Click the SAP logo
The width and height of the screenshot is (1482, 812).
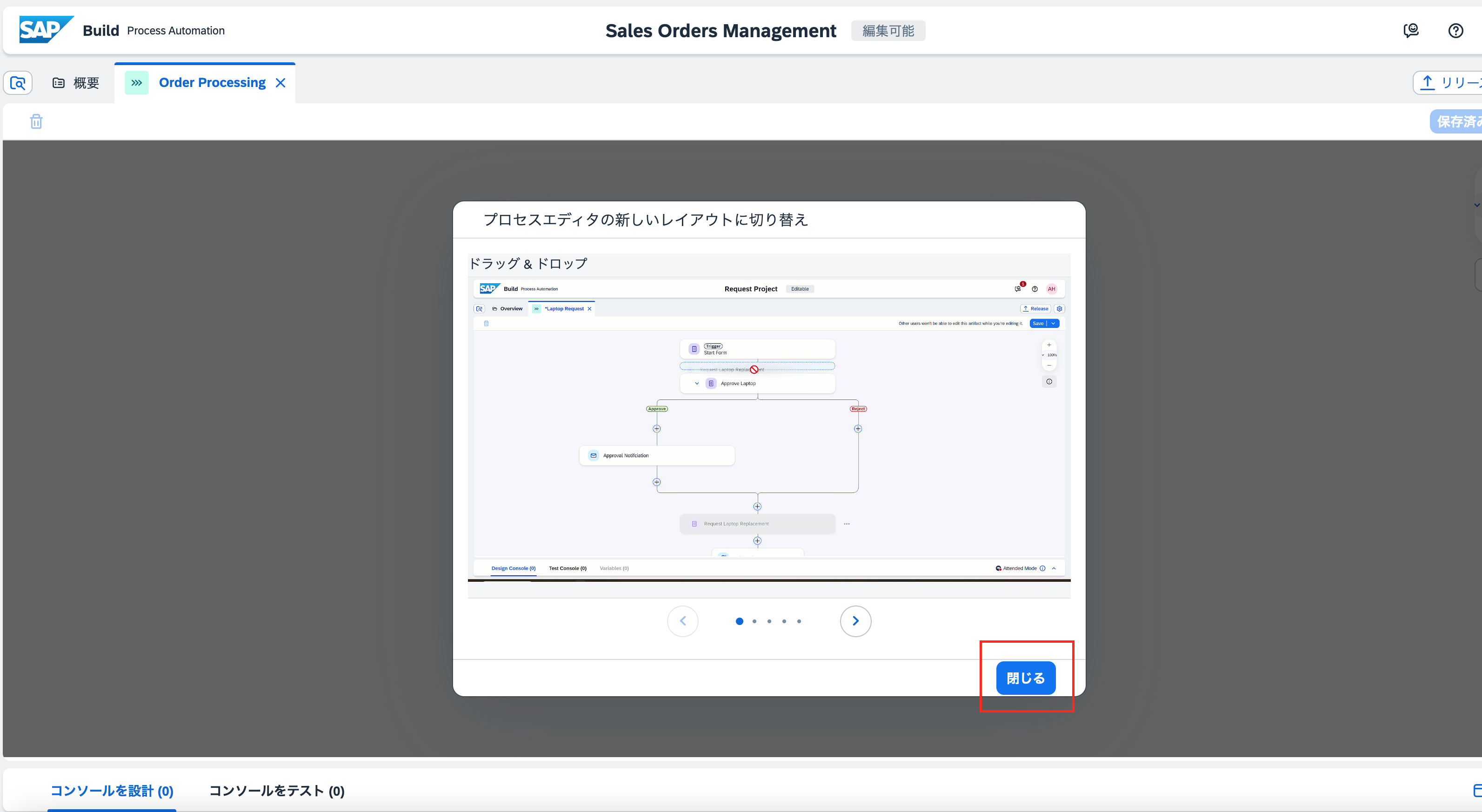(x=46, y=30)
